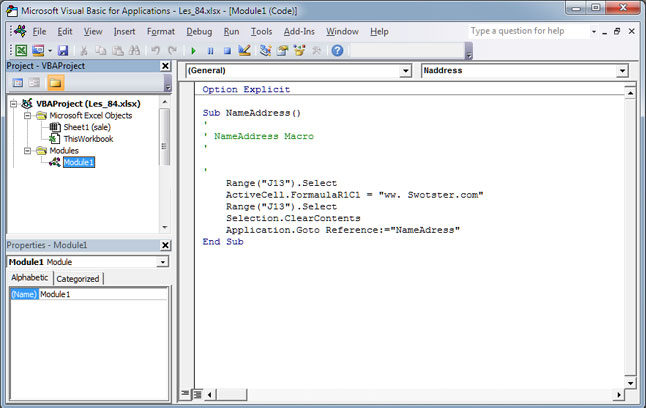This screenshot has width=646, height=408.
Task: Click the Break pause icon
Action: 211,51
